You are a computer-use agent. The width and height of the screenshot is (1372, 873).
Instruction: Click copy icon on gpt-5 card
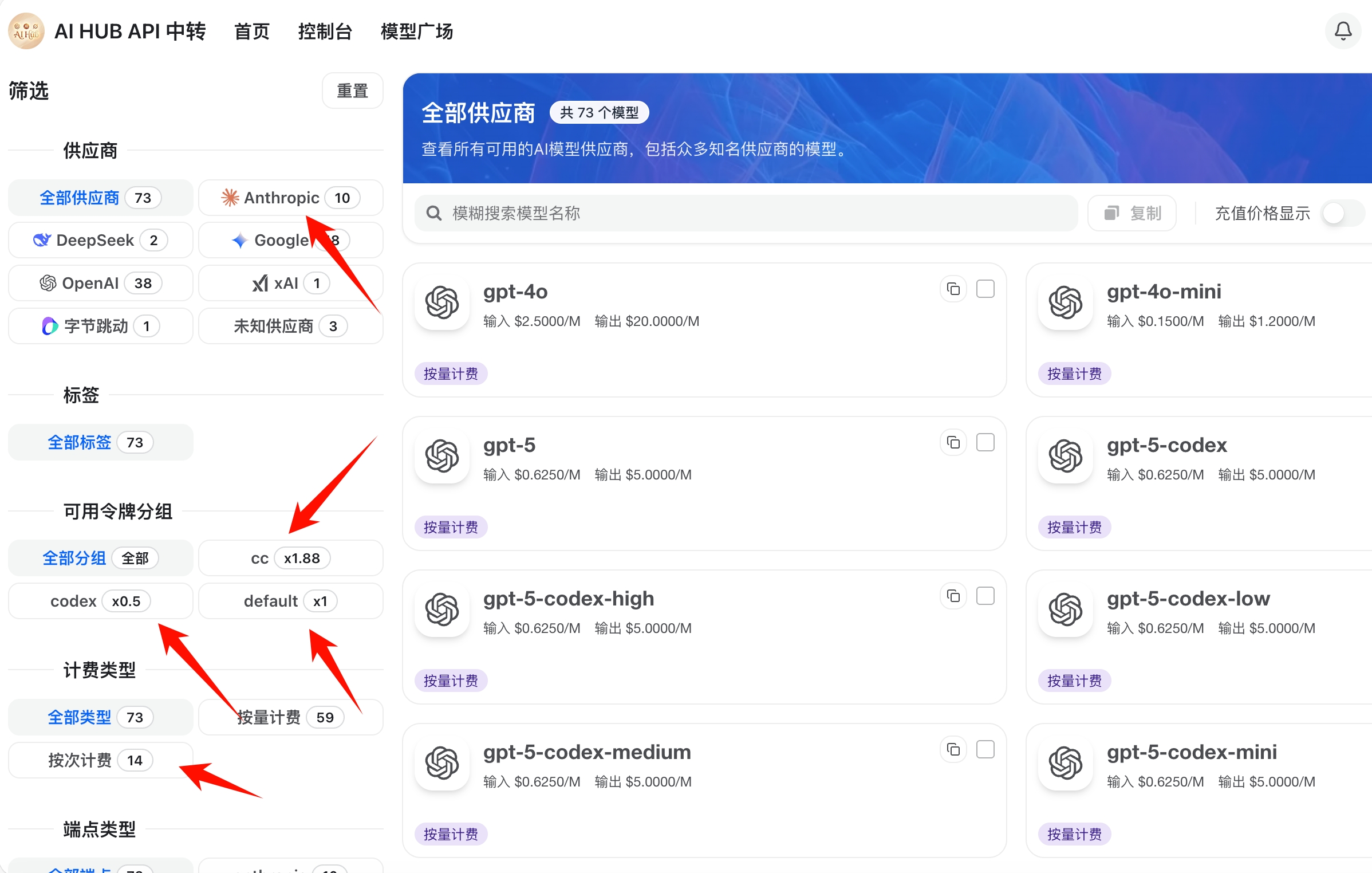click(x=953, y=443)
